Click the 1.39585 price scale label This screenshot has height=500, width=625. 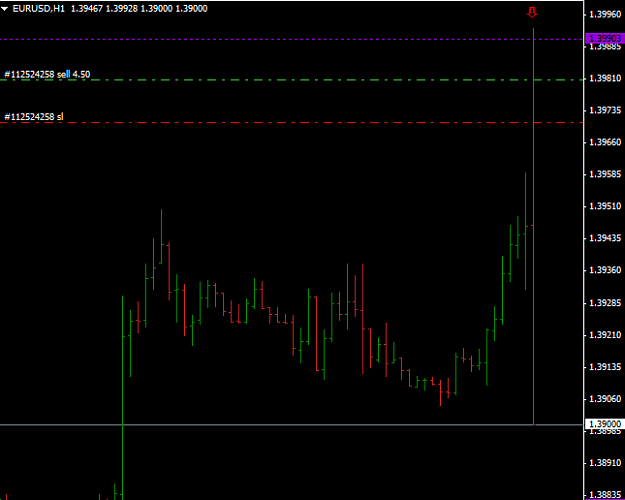[605, 174]
